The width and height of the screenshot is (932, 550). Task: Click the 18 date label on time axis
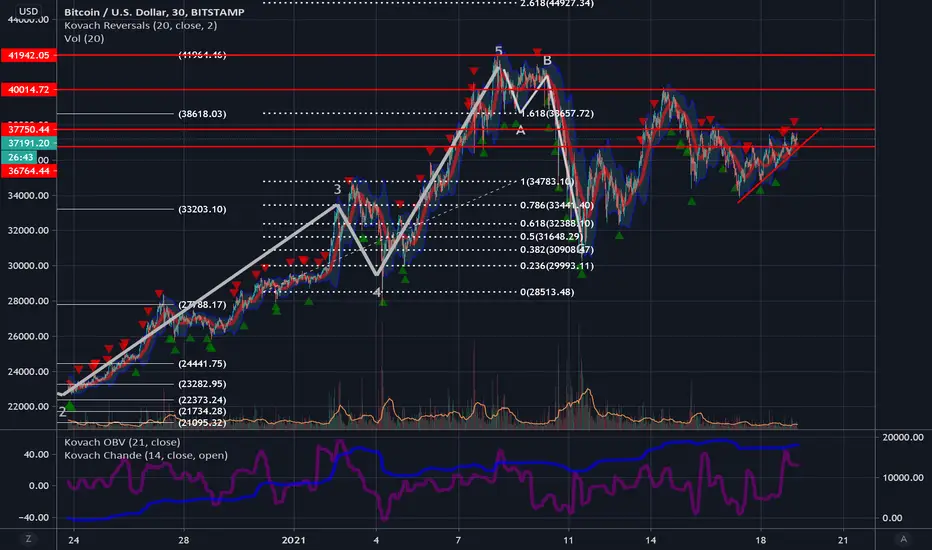tap(761, 540)
